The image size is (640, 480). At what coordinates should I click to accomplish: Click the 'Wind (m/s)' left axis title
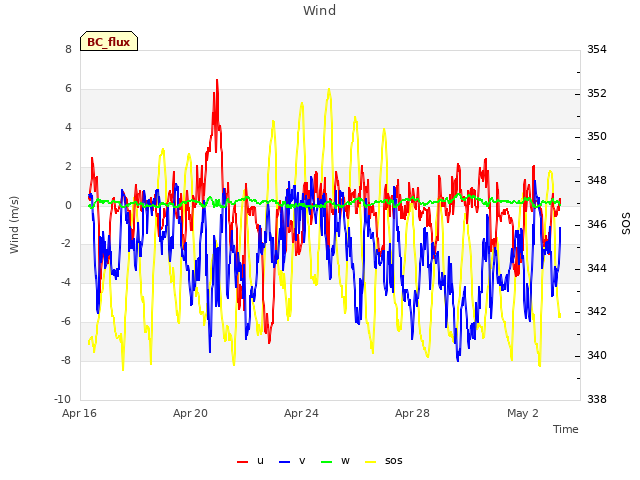pos(14,225)
